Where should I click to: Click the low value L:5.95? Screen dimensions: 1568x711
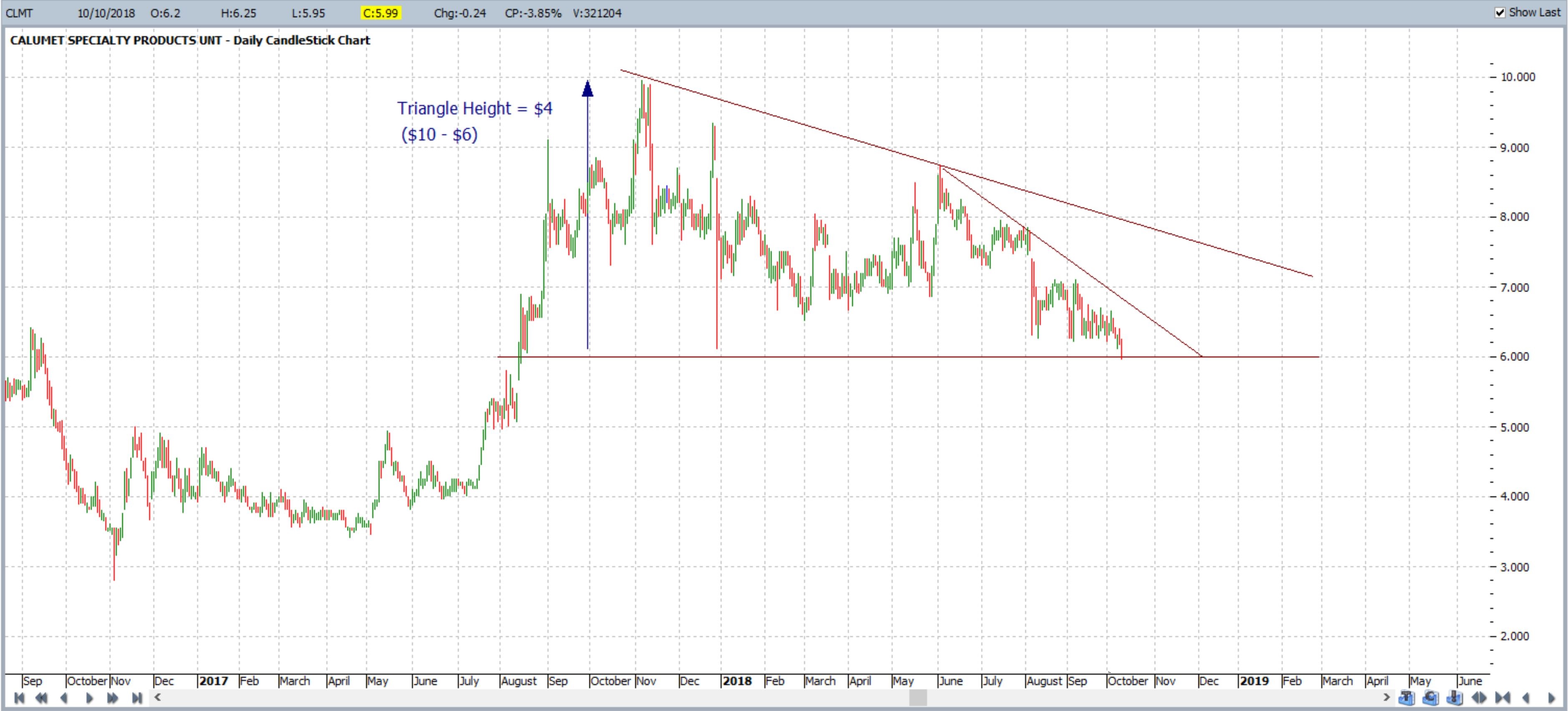coord(308,13)
